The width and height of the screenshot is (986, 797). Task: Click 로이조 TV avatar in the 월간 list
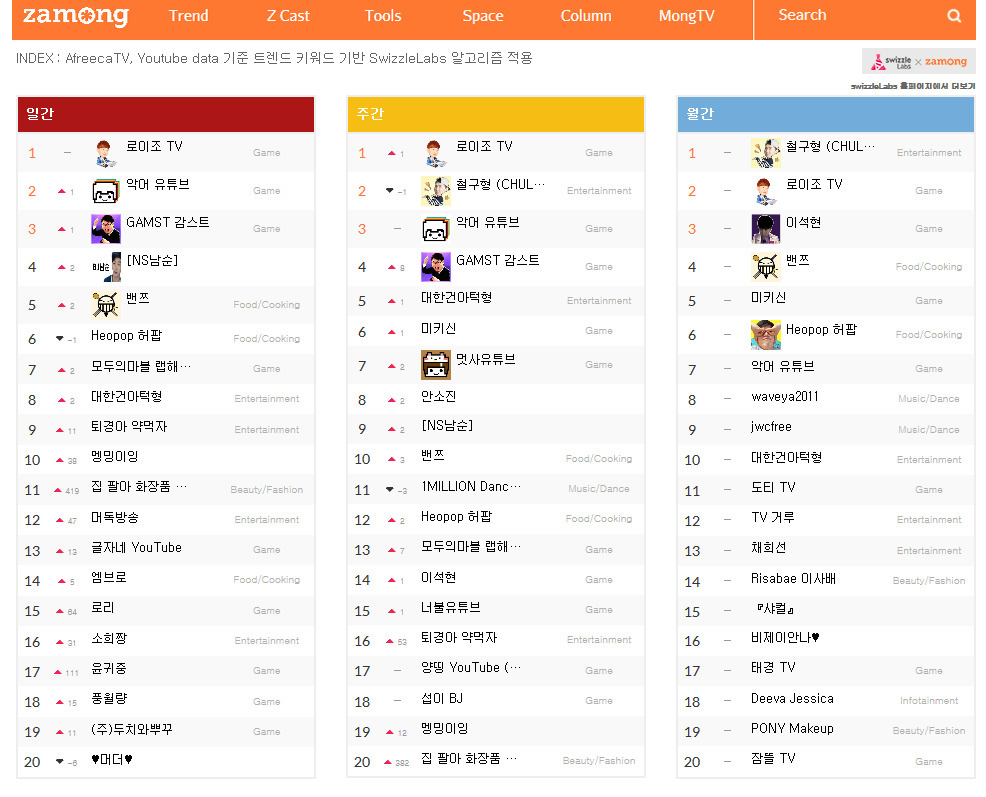766,191
